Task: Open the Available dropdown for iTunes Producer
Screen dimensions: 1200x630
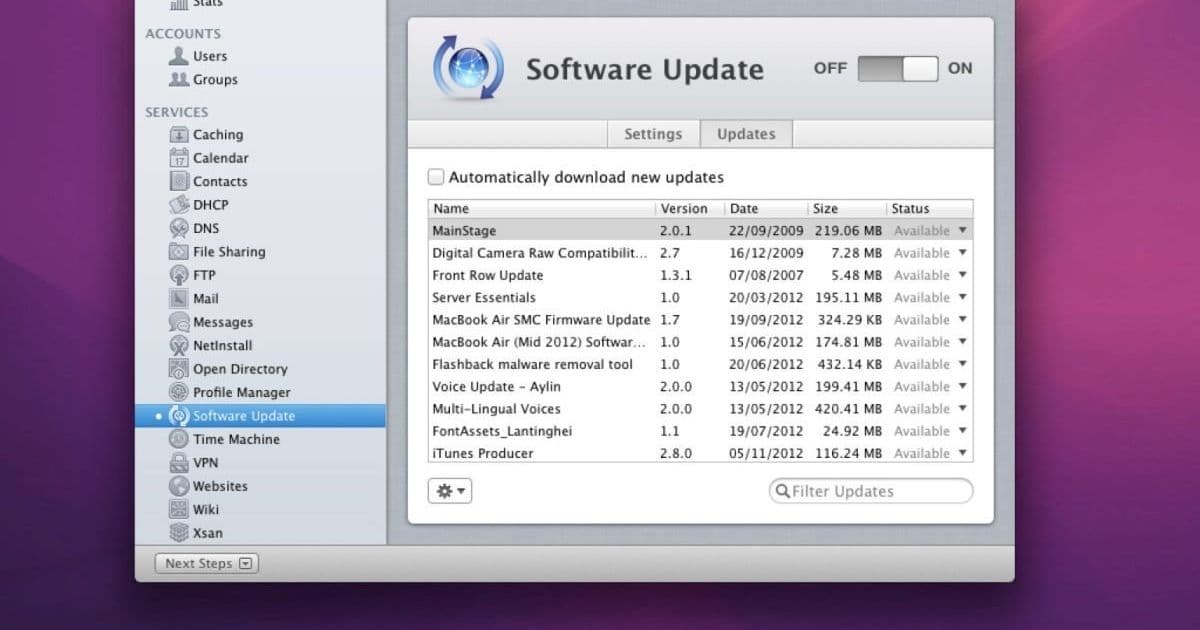Action: pyautogui.click(x=962, y=453)
